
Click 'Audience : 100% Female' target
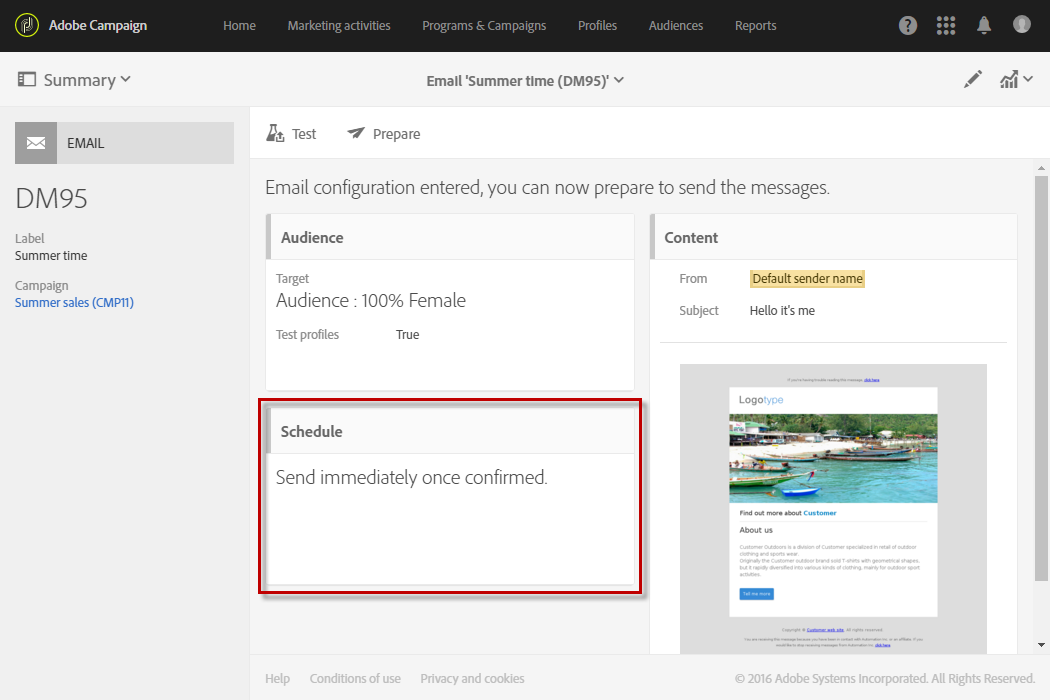(370, 300)
